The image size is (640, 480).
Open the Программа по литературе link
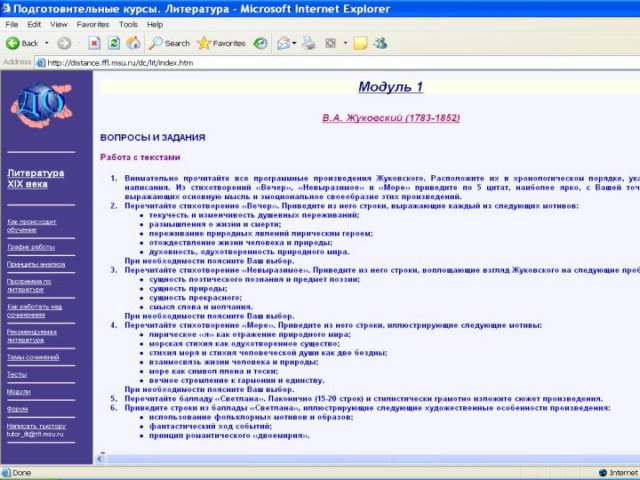[x=29, y=285]
